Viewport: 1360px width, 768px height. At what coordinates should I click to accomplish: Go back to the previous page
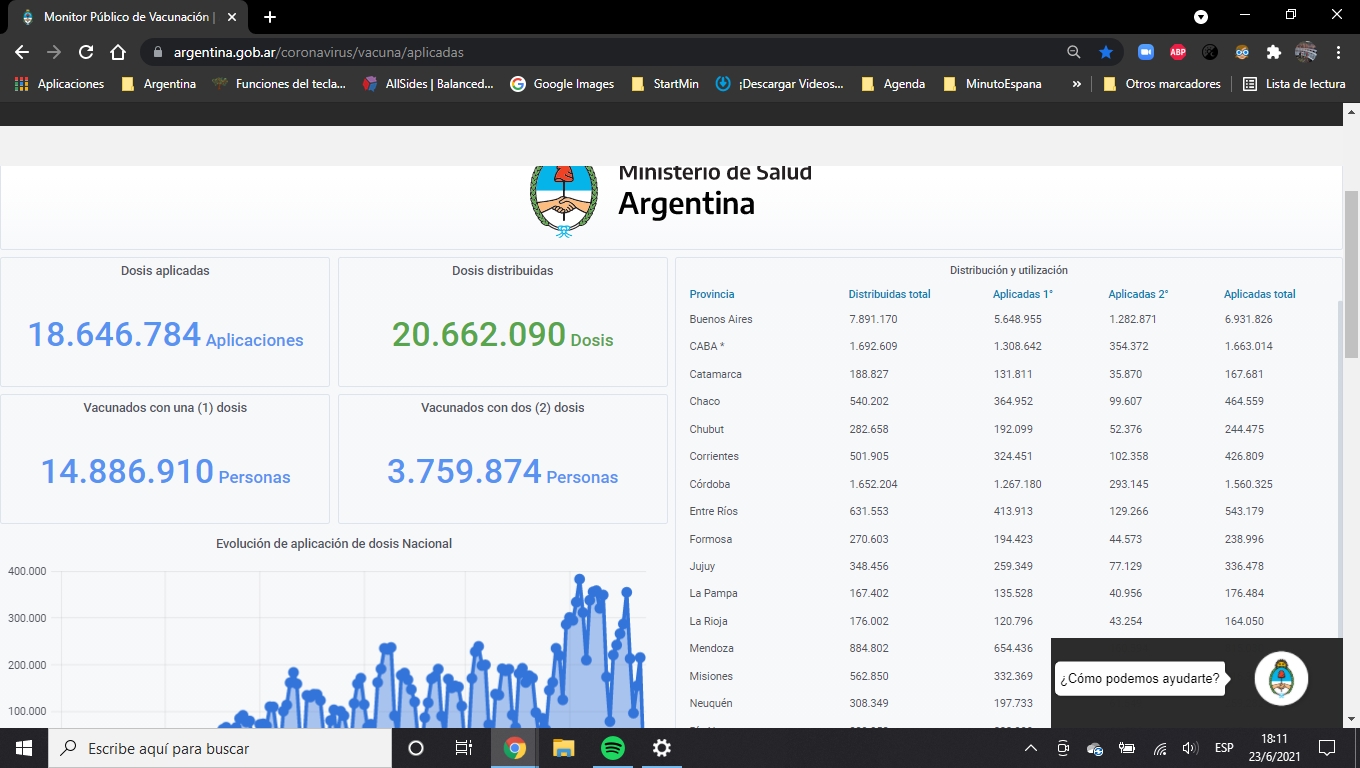pos(22,52)
